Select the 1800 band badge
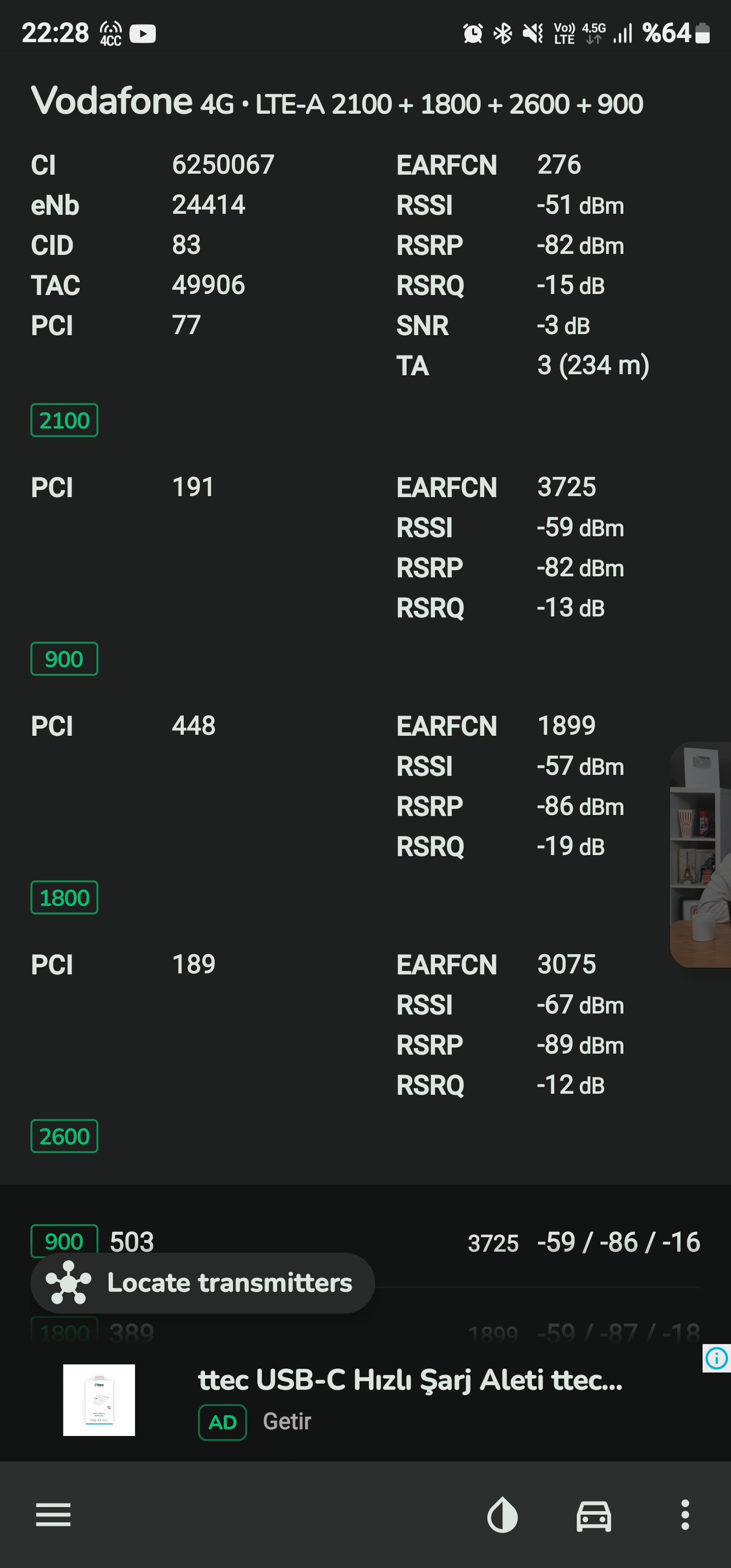Viewport: 731px width, 1568px height. click(x=64, y=897)
